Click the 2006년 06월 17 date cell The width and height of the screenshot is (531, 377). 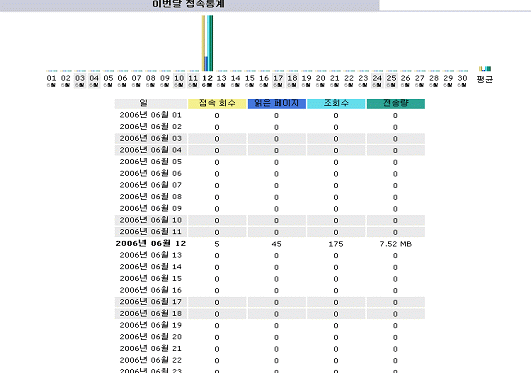click(151, 302)
